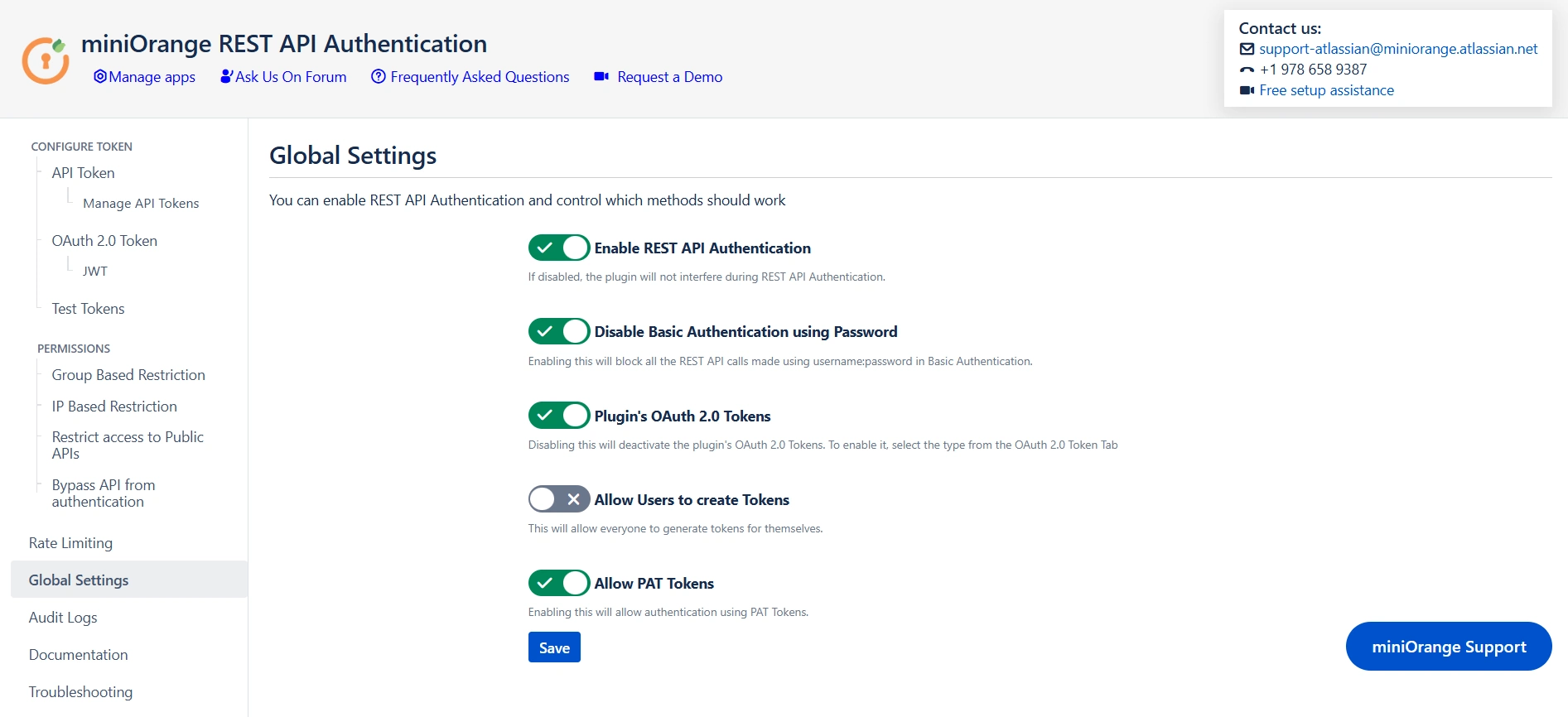Enable Allow Users to create Tokens switch
The width and height of the screenshot is (1568, 717).
(559, 499)
